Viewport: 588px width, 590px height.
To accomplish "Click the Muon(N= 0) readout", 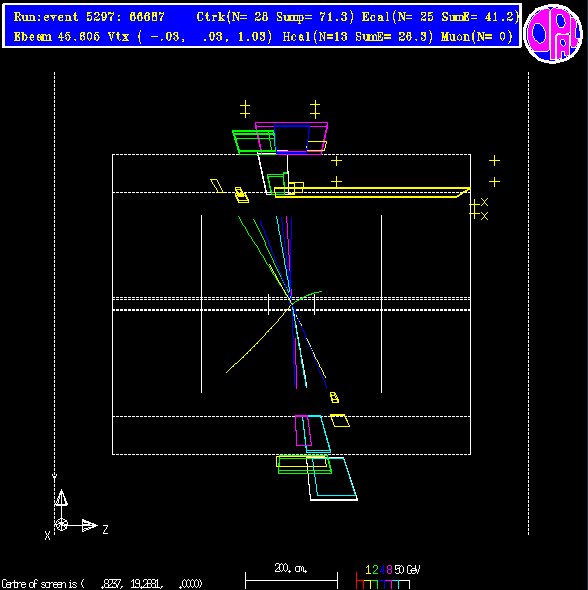I will pos(477,37).
